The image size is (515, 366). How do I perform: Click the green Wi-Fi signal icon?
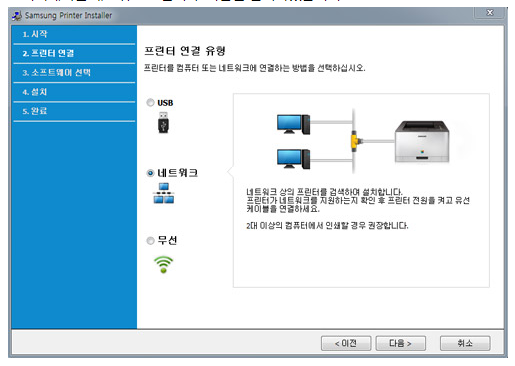163,265
